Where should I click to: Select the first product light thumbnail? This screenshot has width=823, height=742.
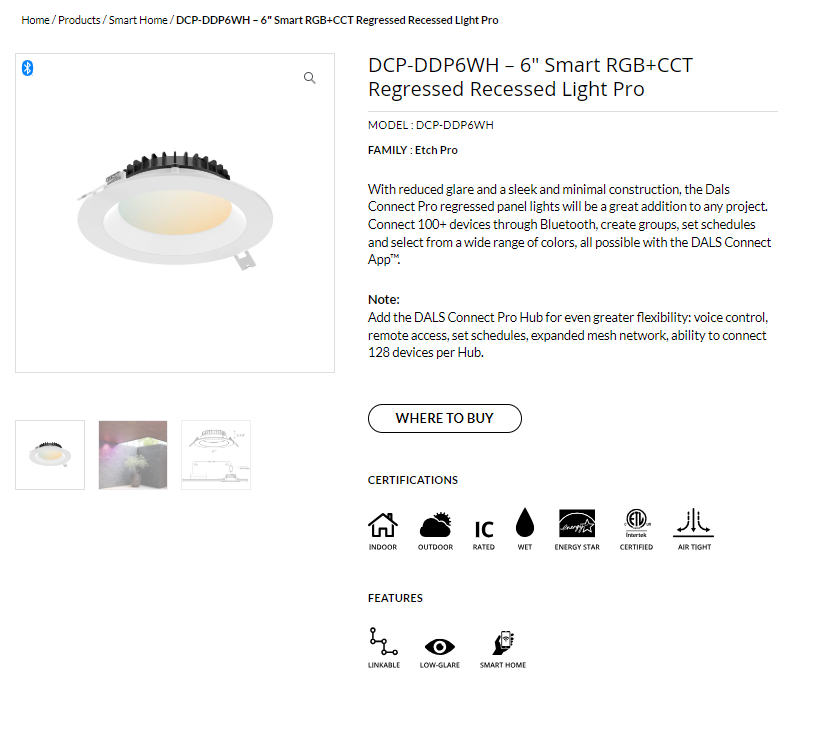coord(50,455)
